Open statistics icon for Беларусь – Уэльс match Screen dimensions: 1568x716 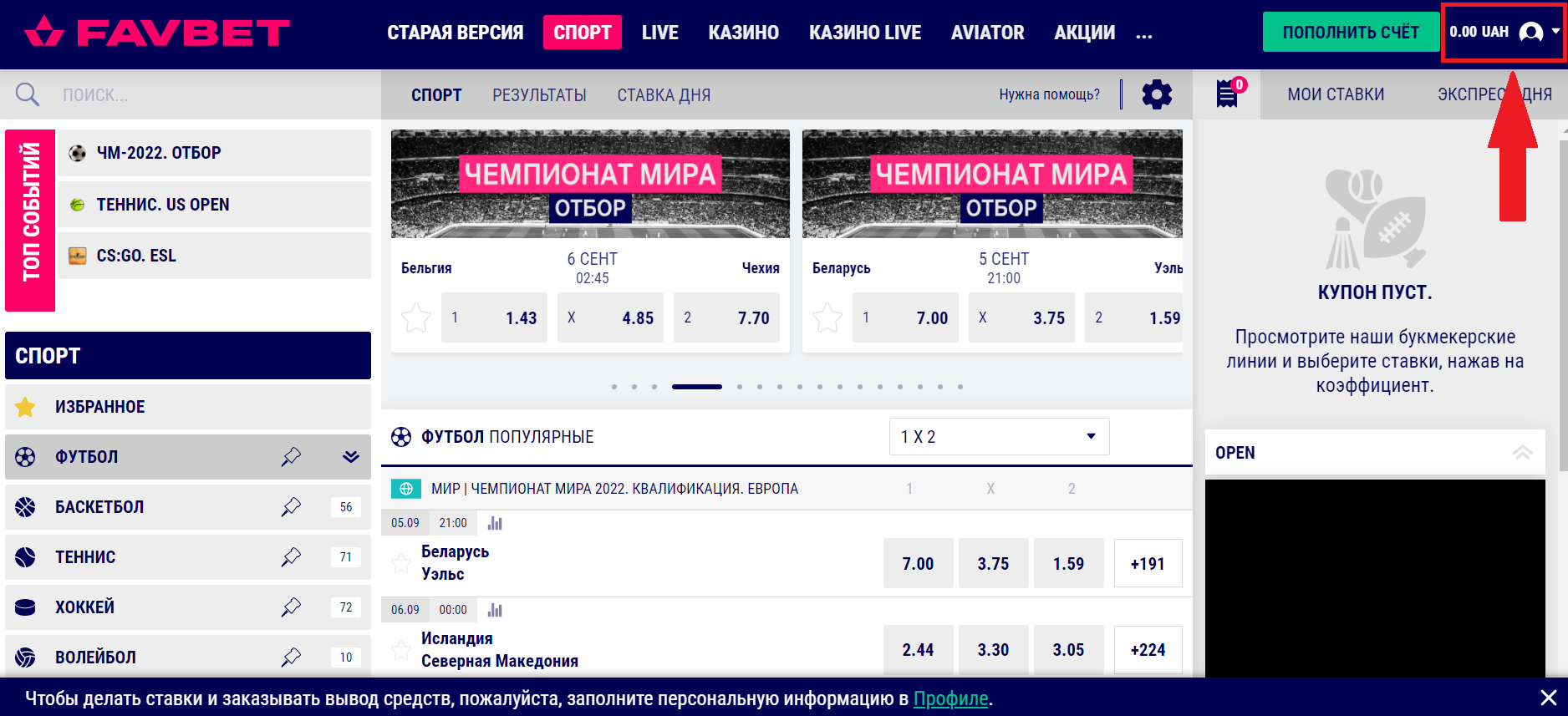click(495, 523)
